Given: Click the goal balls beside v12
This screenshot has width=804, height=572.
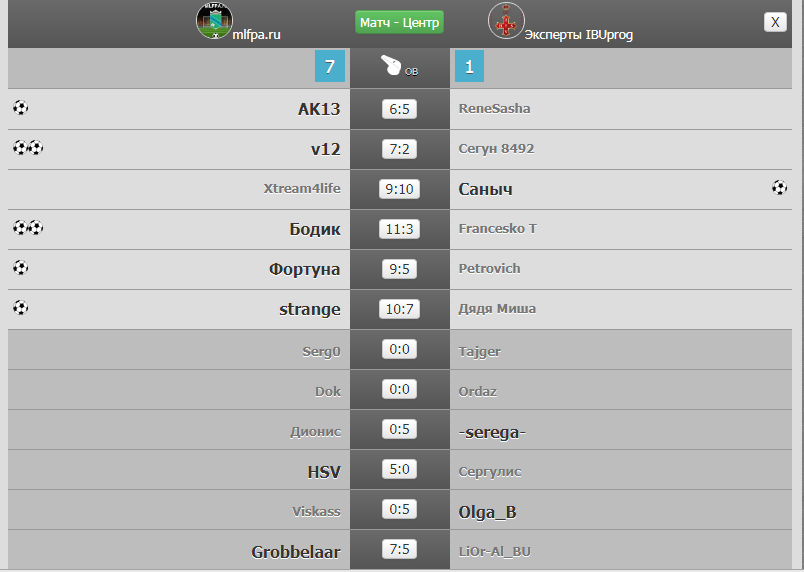Looking at the screenshot, I should click(28, 148).
